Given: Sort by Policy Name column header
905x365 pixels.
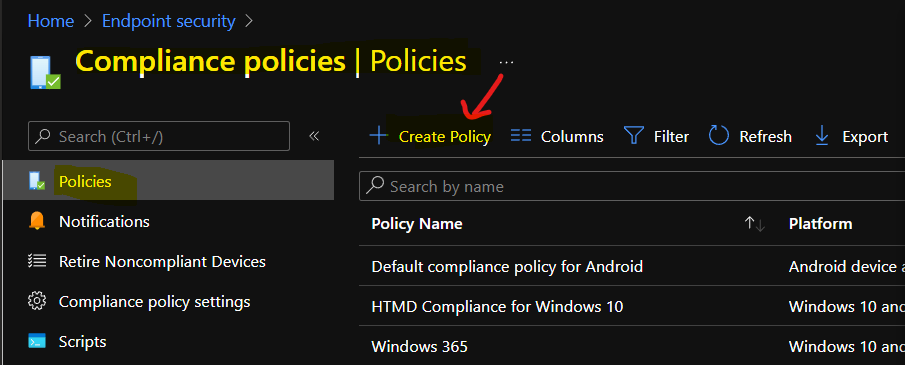Looking at the screenshot, I should point(417,224).
